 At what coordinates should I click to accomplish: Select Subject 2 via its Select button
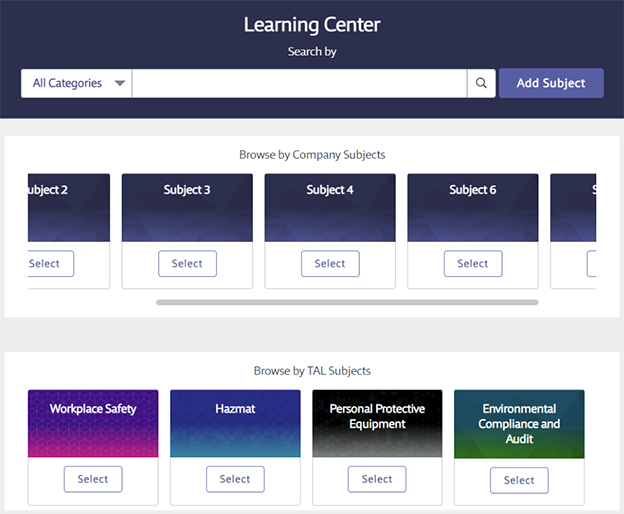tap(51, 263)
